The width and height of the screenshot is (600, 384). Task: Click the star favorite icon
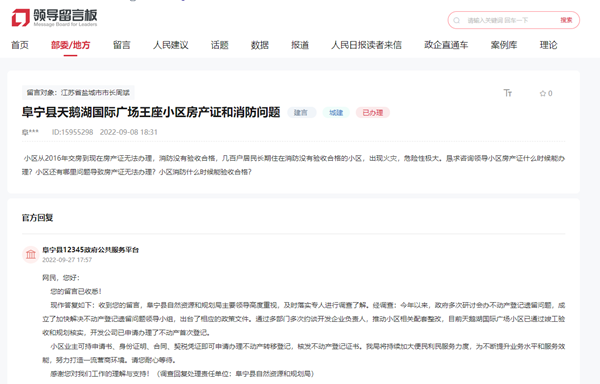543,93
